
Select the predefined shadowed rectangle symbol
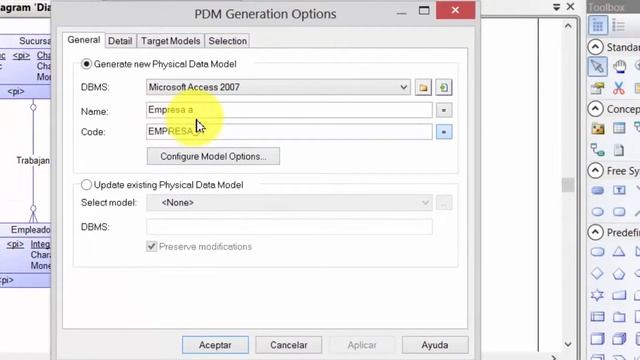tap(598, 339)
